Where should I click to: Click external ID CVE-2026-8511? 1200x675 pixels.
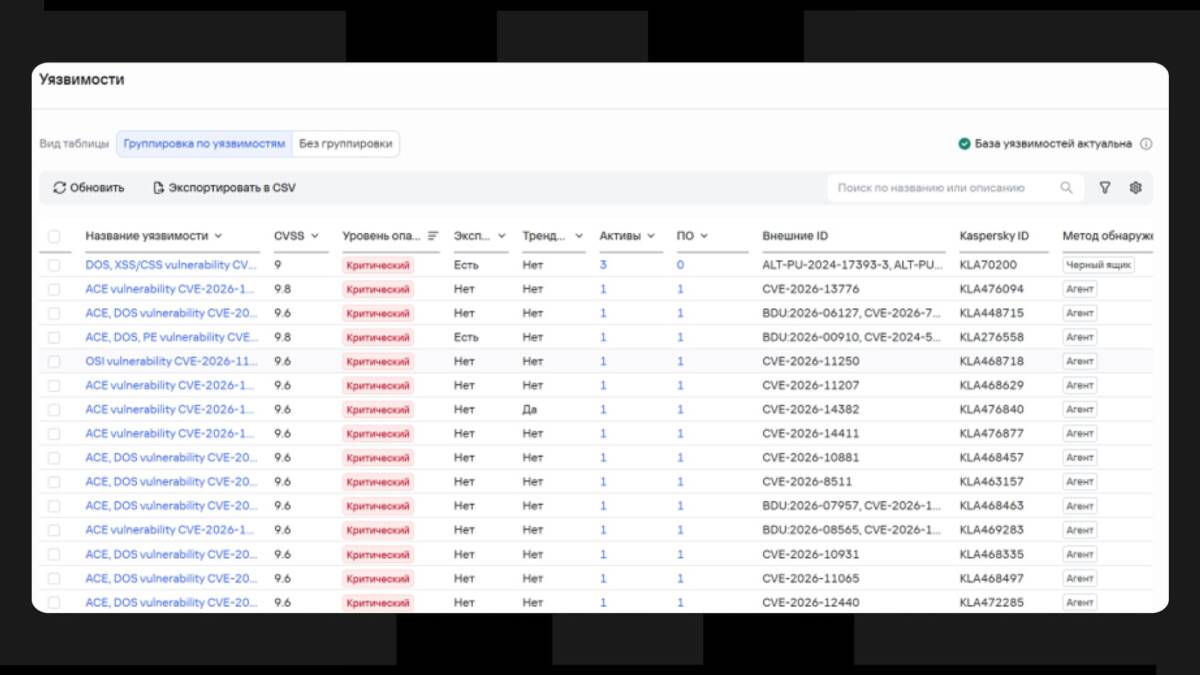pyautogui.click(x=807, y=482)
